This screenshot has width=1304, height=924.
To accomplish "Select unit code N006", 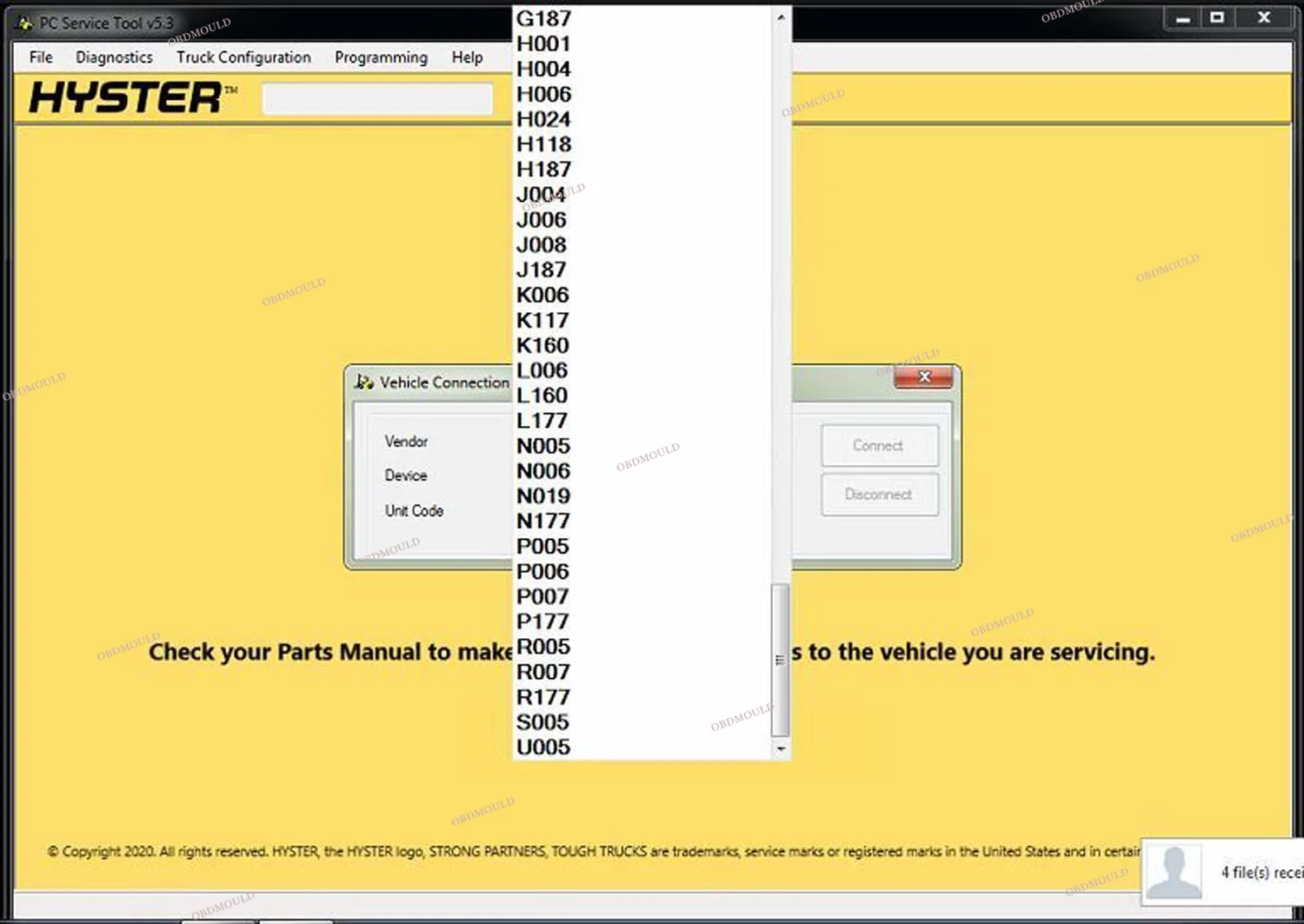I will click(x=642, y=472).
